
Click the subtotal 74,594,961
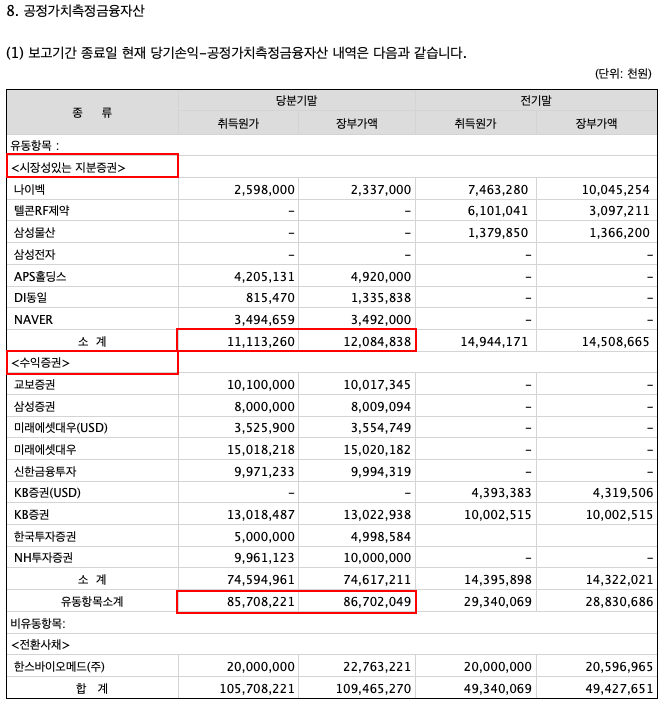point(260,580)
